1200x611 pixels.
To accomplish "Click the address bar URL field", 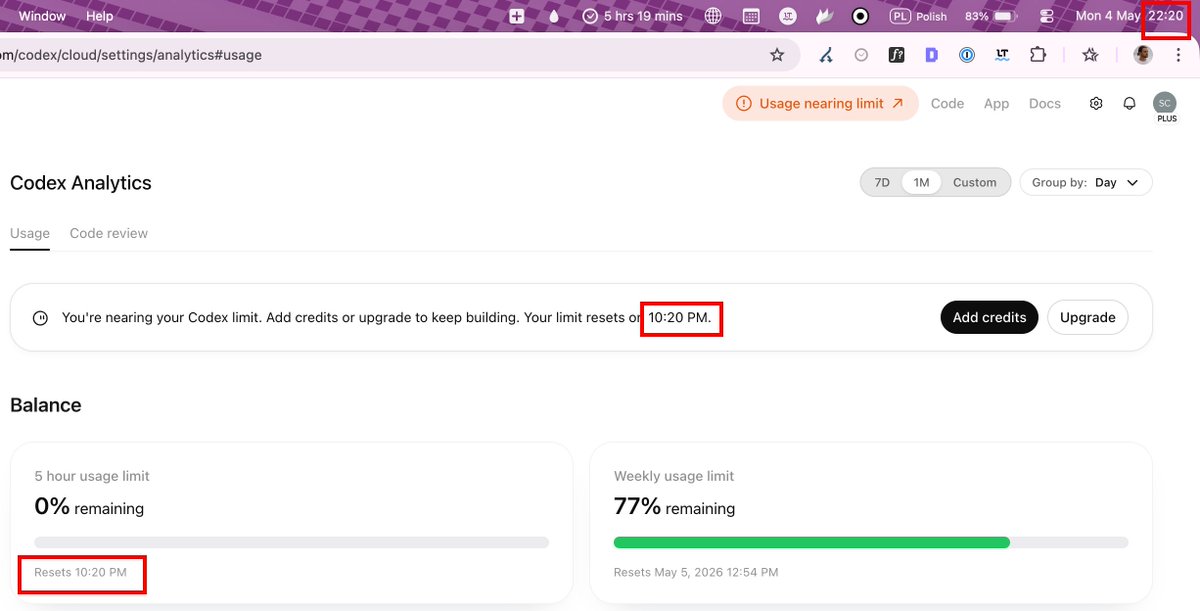I will click(400, 55).
